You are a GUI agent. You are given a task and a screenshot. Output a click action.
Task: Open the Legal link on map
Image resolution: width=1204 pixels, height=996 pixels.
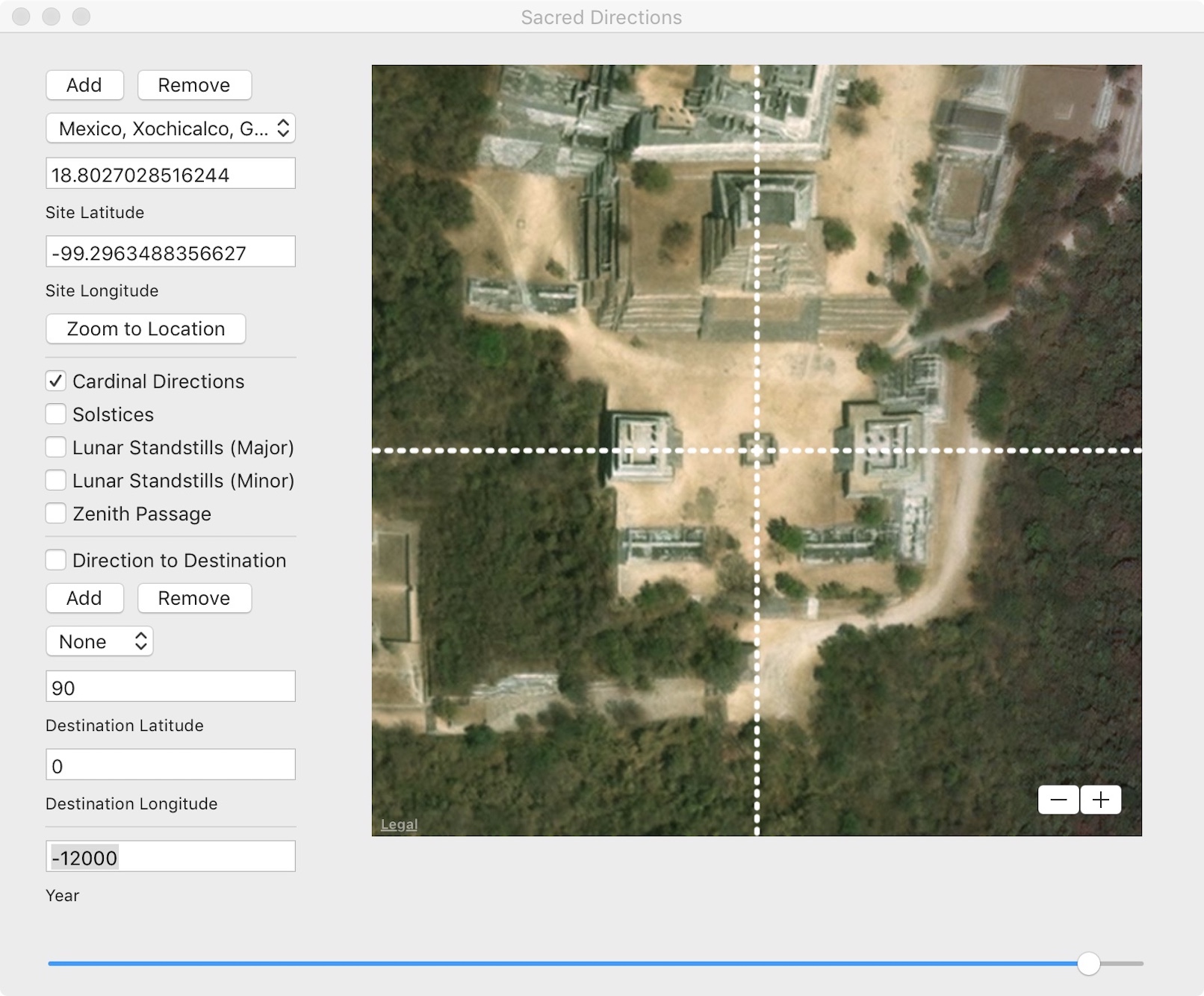[x=399, y=824]
